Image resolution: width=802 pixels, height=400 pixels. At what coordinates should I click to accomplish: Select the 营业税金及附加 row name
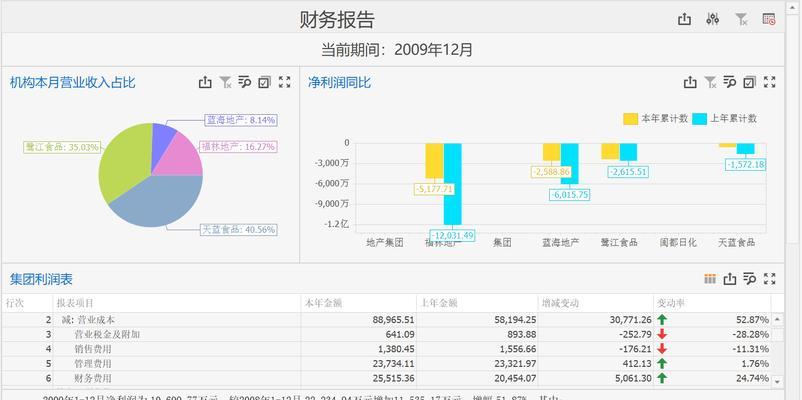tap(107, 335)
